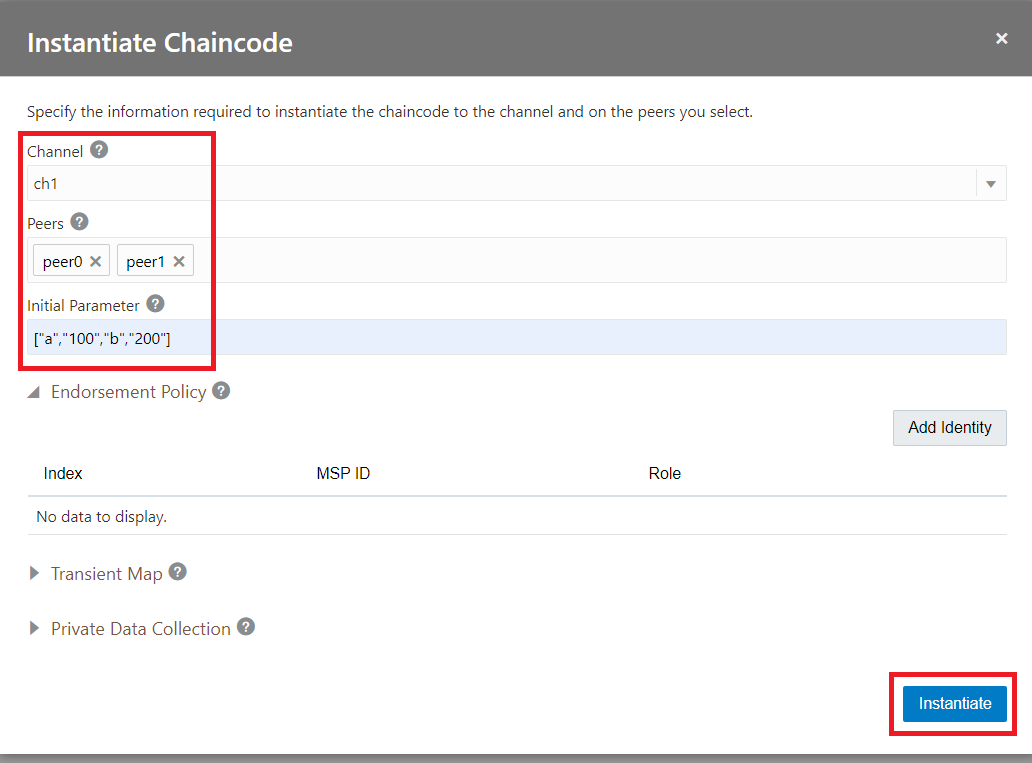Image resolution: width=1032 pixels, height=763 pixels.
Task: Close the Instantiate Chaincode dialog
Action: 1001,39
